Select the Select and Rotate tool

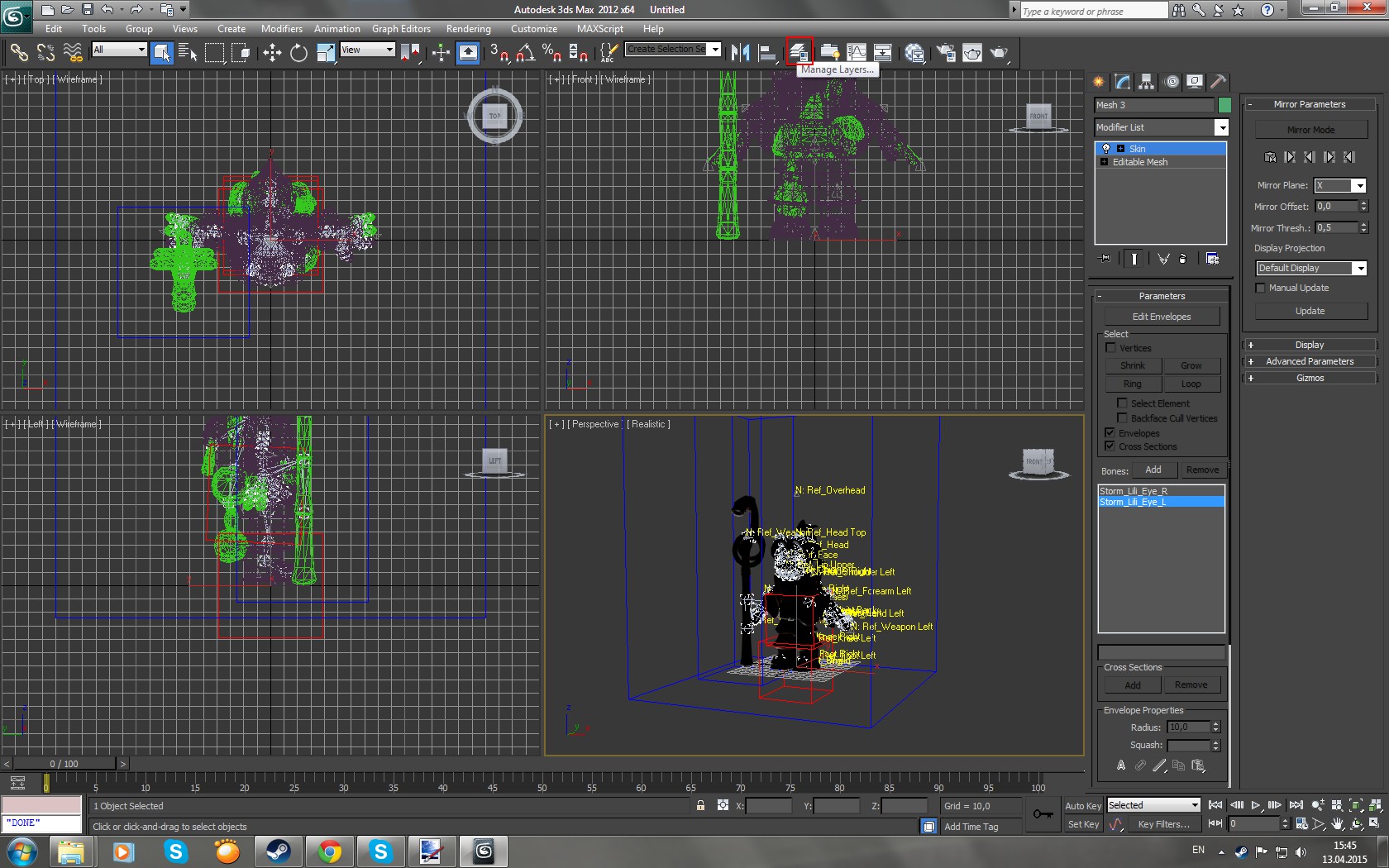tap(298, 53)
